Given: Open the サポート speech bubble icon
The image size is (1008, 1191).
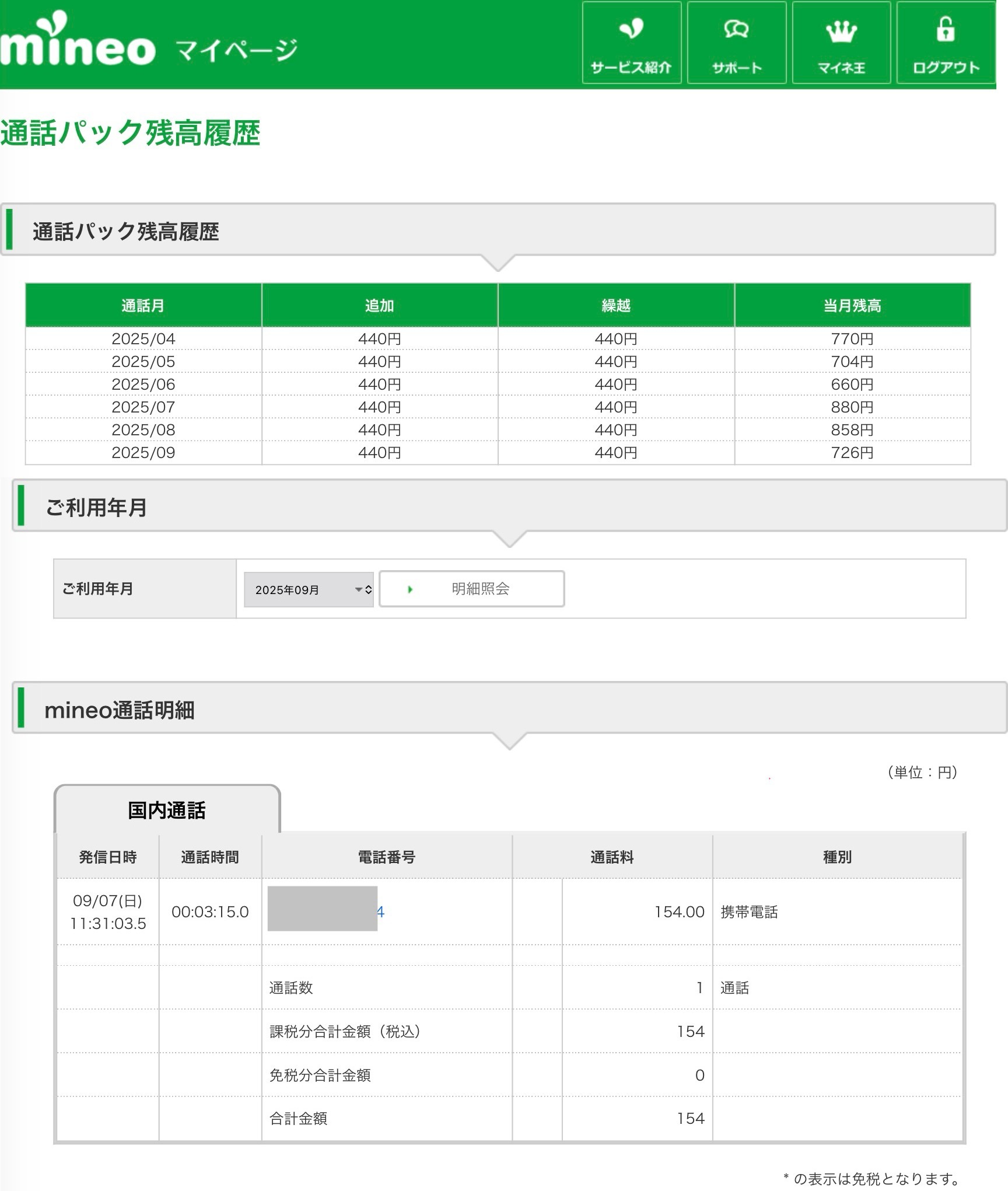Looking at the screenshot, I should pos(736,30).
